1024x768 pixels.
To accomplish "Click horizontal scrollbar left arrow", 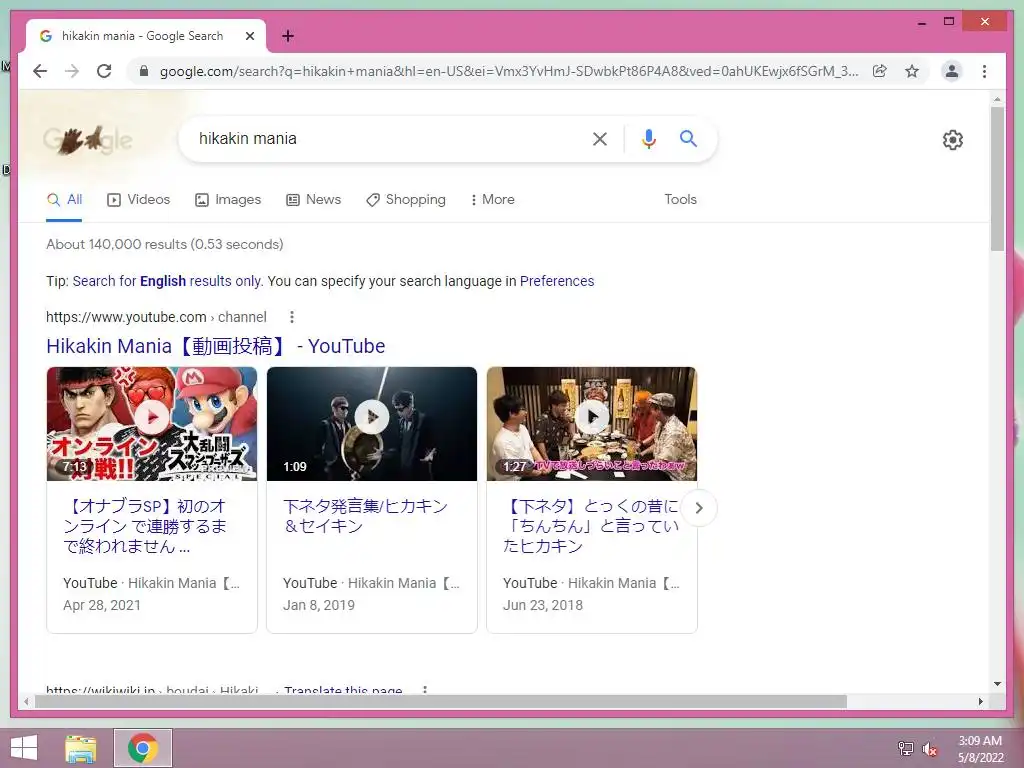I will point(25,701).
